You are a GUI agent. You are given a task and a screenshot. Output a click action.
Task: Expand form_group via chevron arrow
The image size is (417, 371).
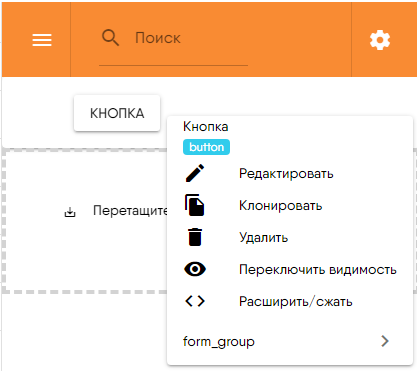(385, 341)
